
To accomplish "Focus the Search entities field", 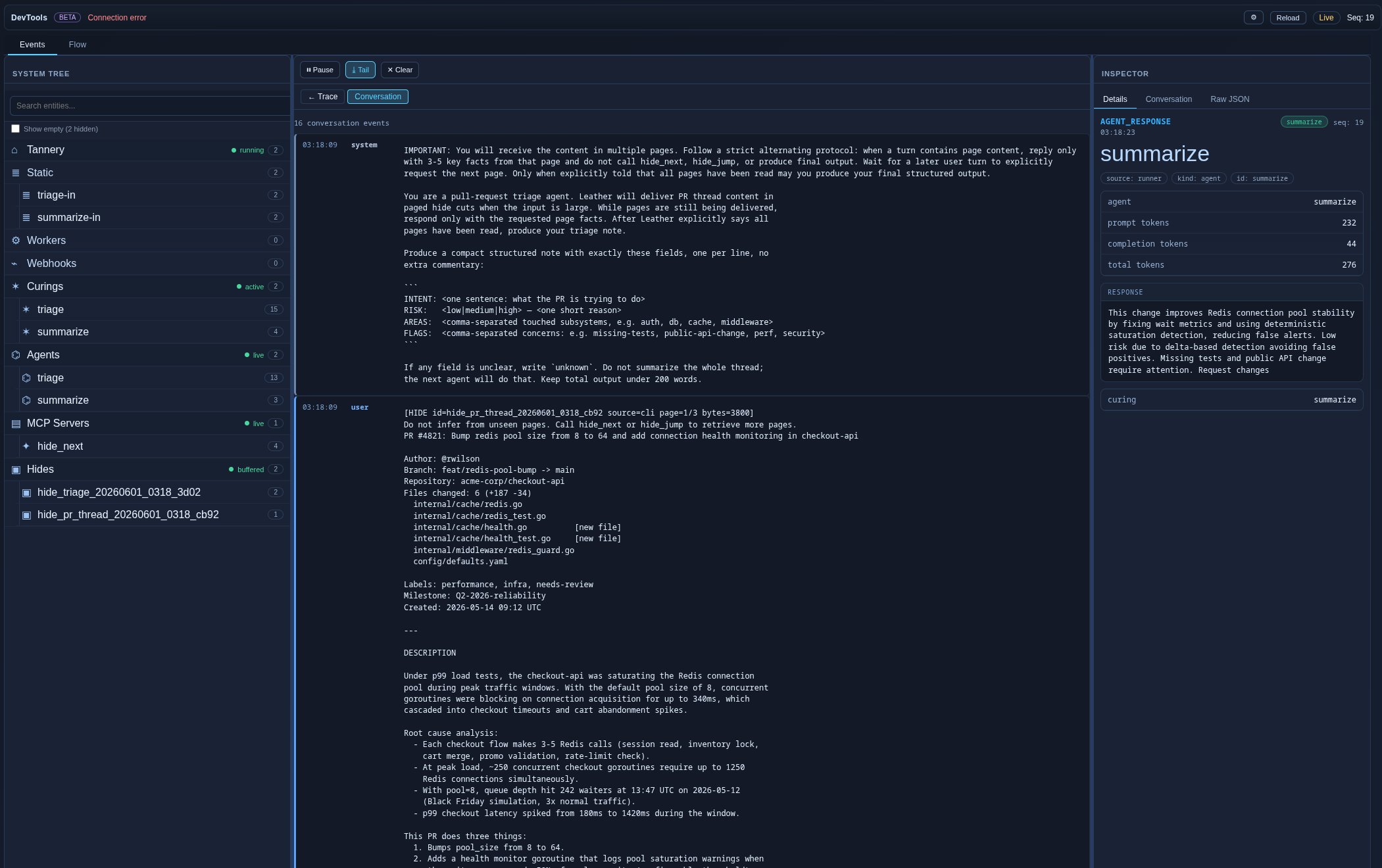I will pos(150,106).
